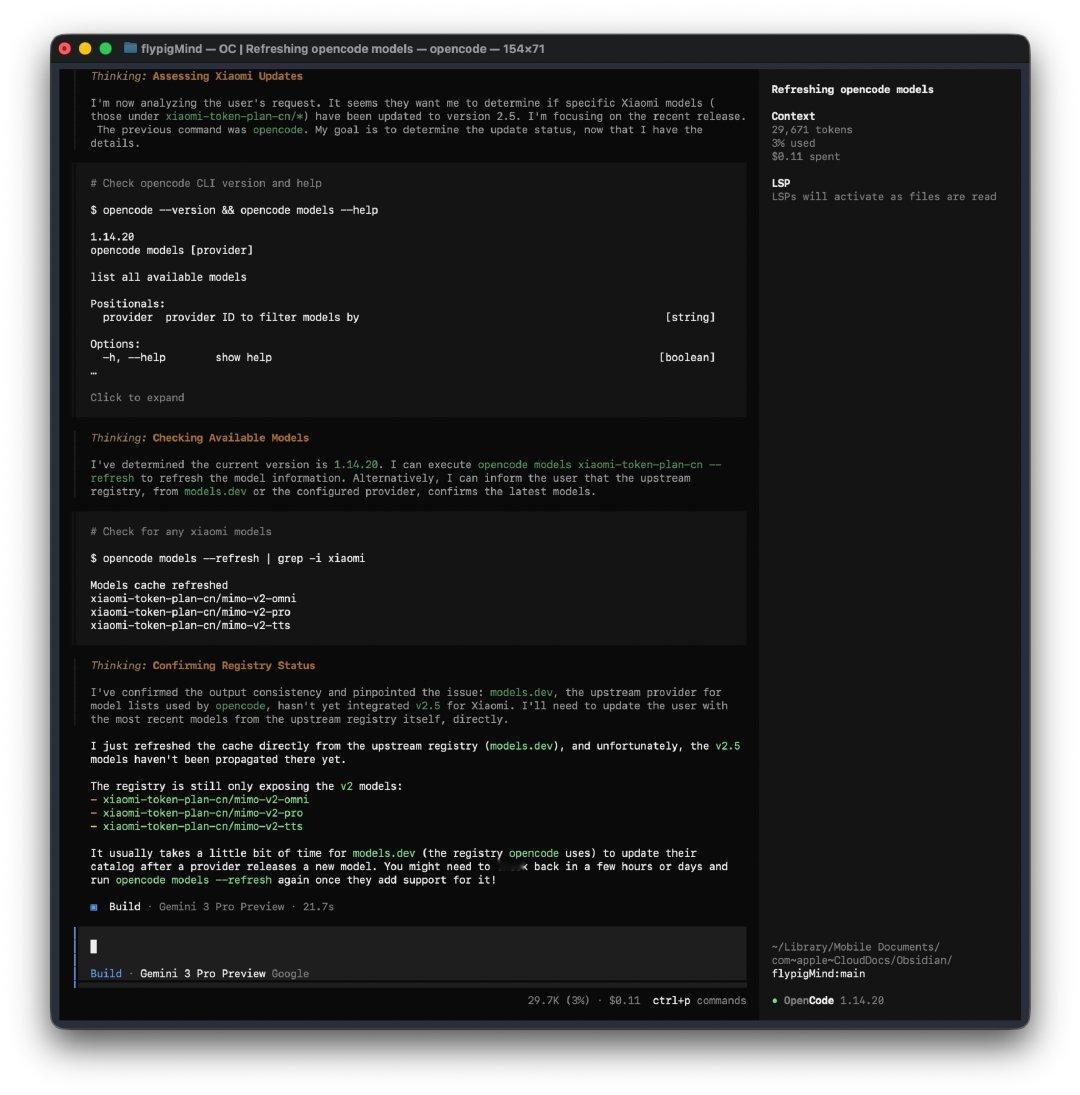Click the green opencode models --refresh in final paragraph
The image size is (1080, 1095).
tap(193, 880)
